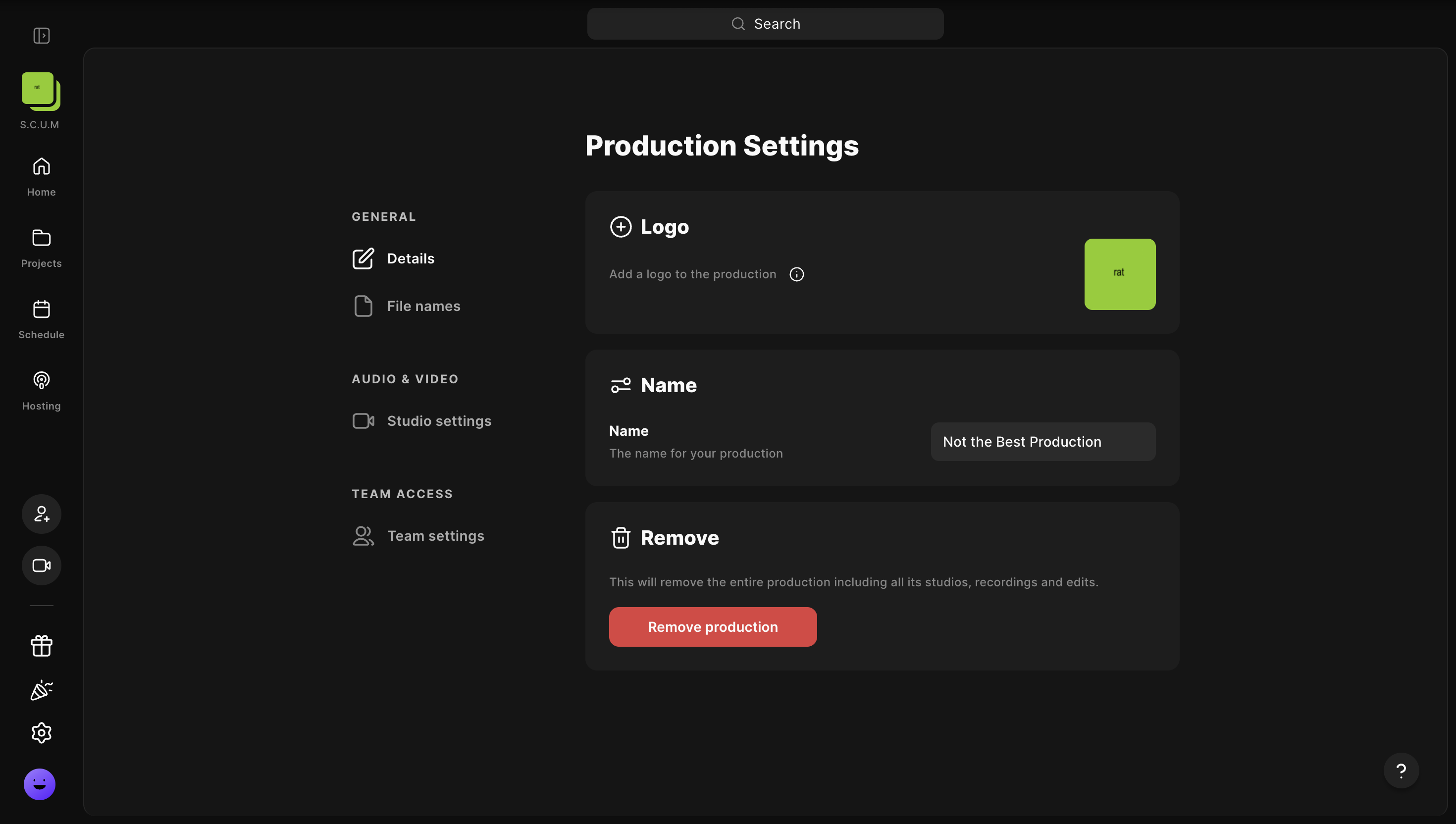Screen dimensions: 1456x824
Task: Open the S.C.U.M production switcher logo
Action: (40, 91)
